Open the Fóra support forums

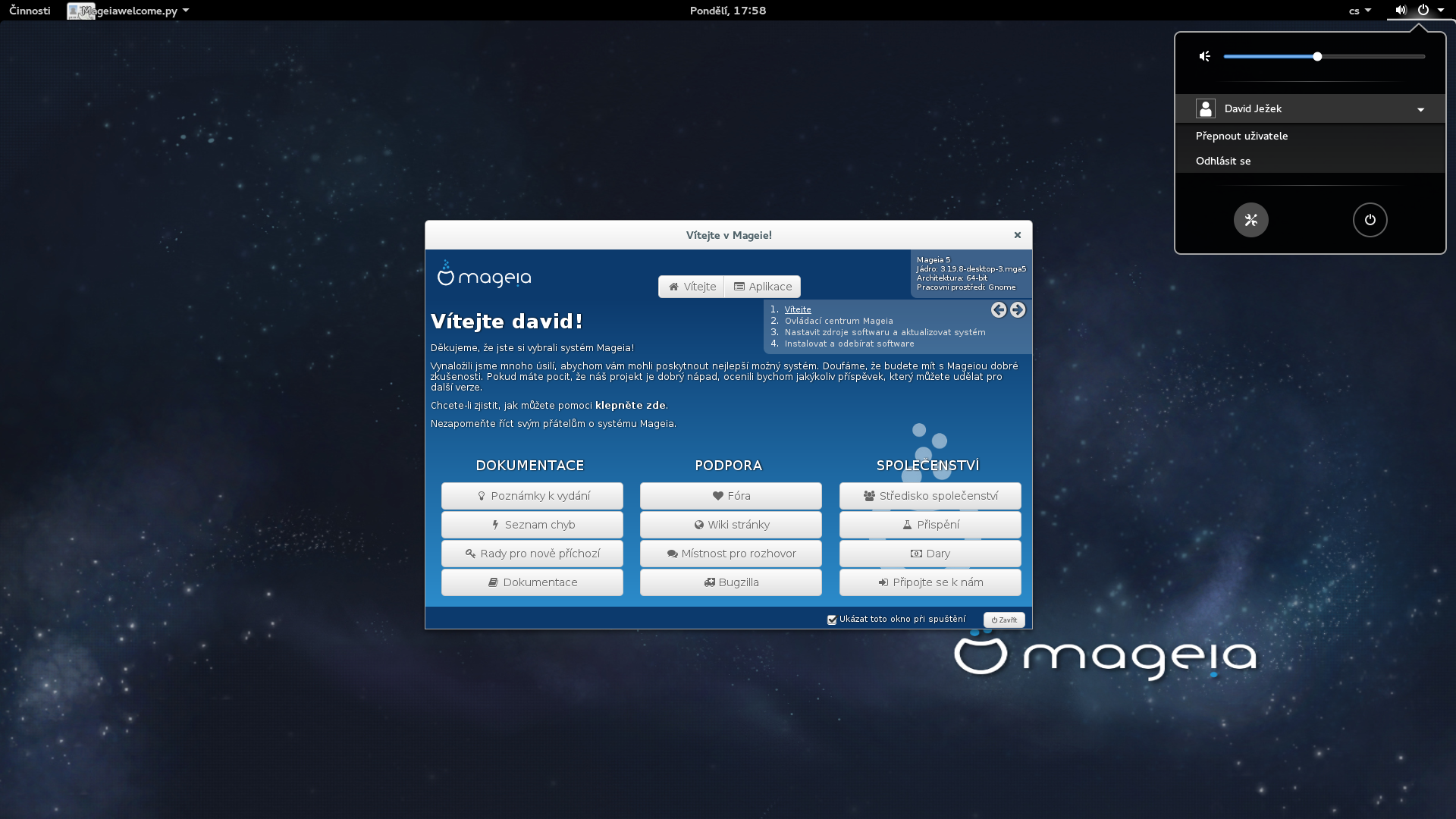click(731, 496)
